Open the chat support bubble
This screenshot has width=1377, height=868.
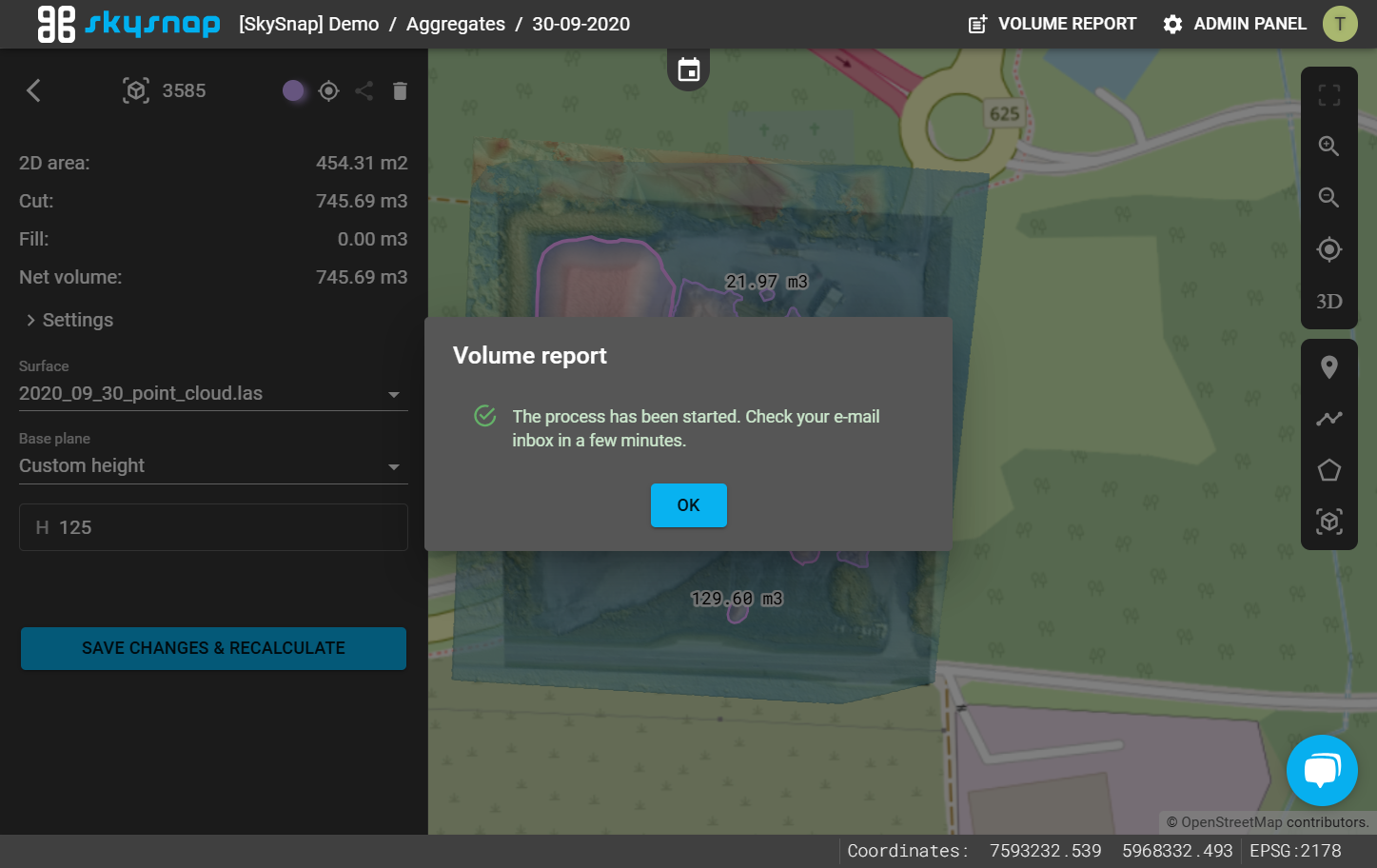1322,770
